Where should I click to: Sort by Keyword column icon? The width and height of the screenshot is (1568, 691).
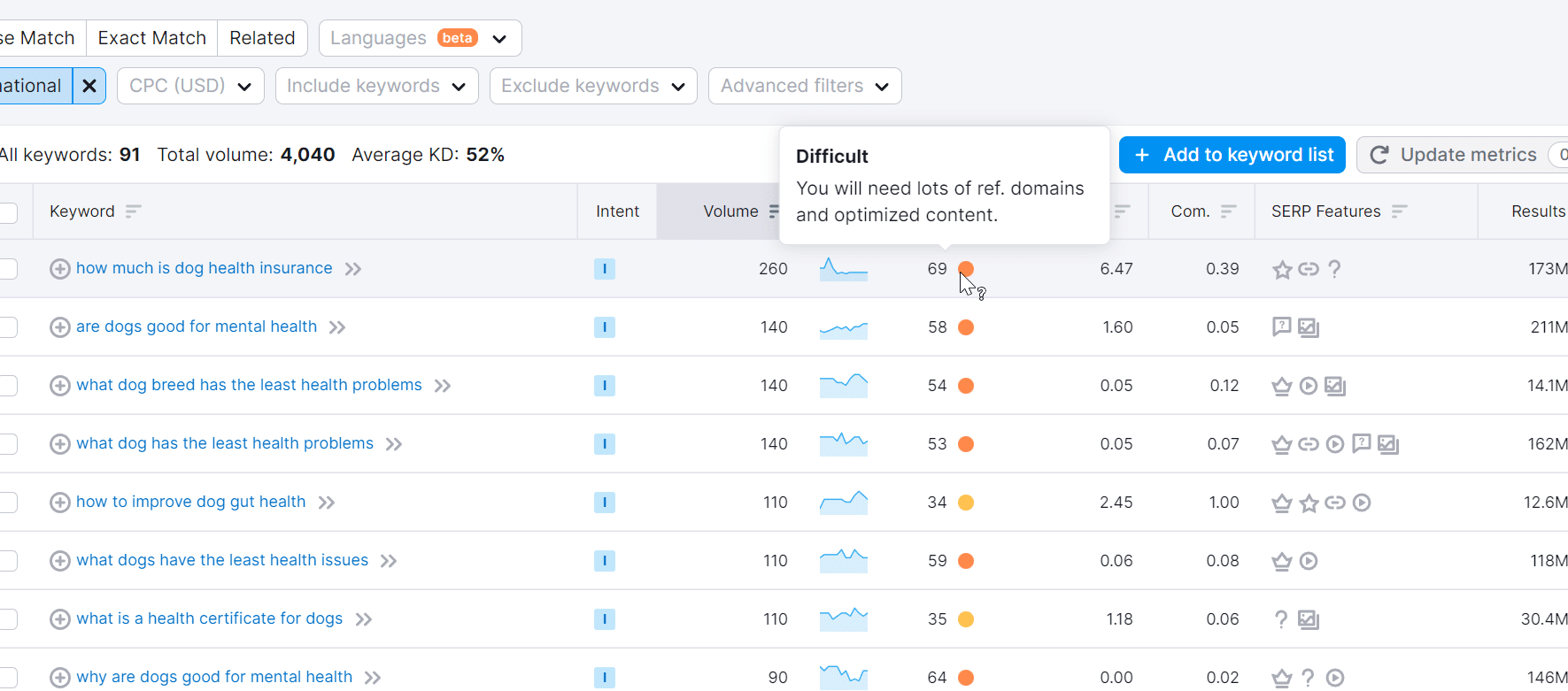[x=133, y=211]
